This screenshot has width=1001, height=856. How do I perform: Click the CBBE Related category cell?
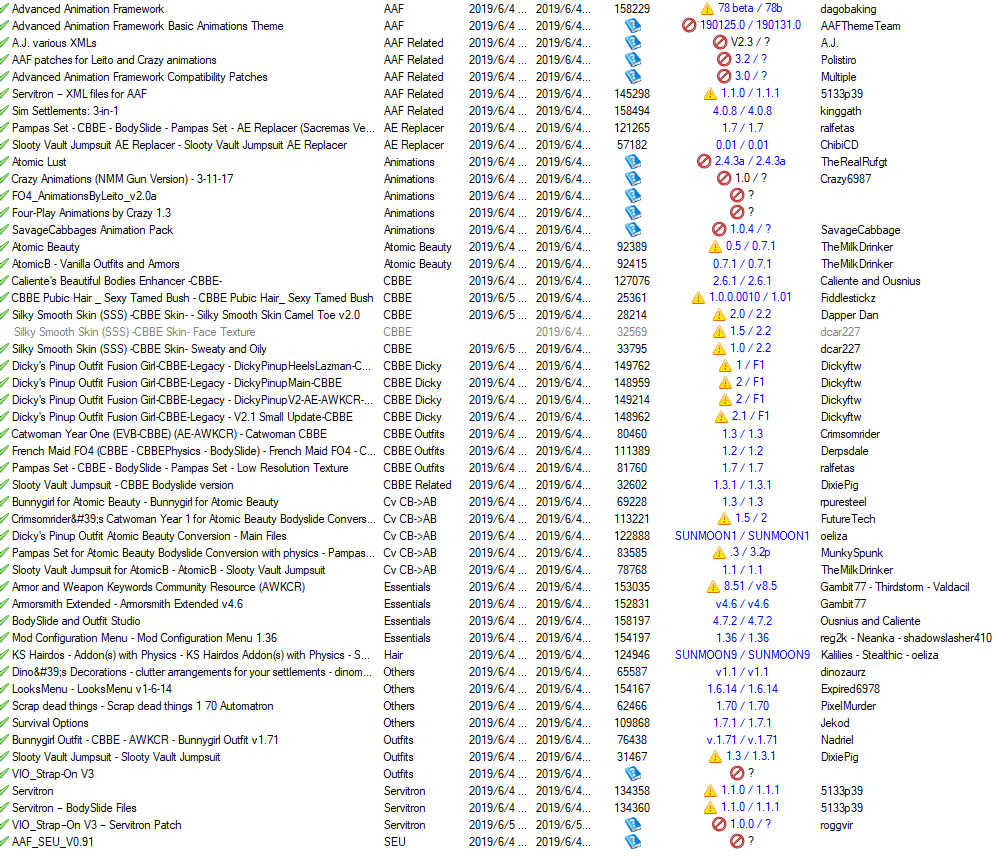pos(418,484)
